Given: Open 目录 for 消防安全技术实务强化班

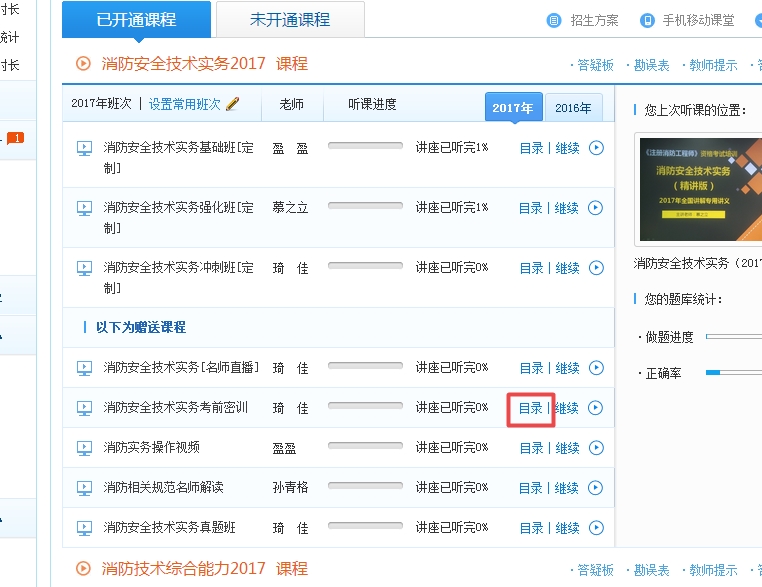Looking at the screenshot, I should click(x=531, y=208).
